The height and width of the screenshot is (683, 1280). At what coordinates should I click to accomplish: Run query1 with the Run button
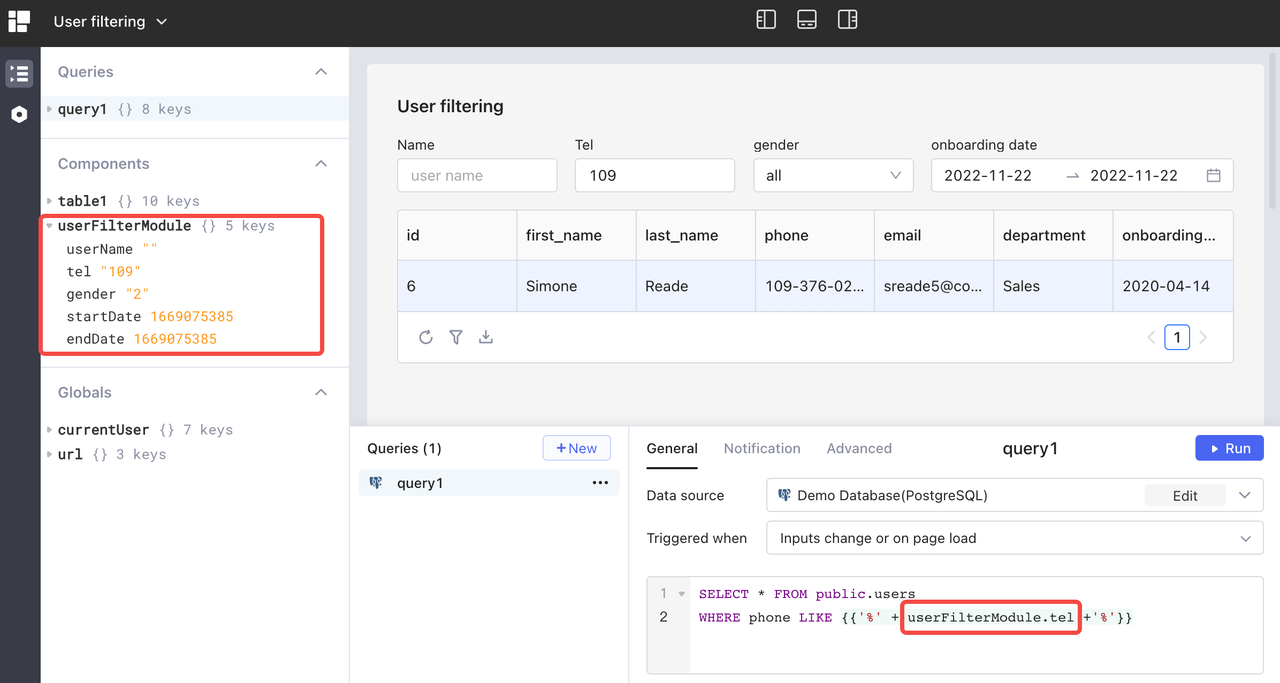tap(1229, 448)
